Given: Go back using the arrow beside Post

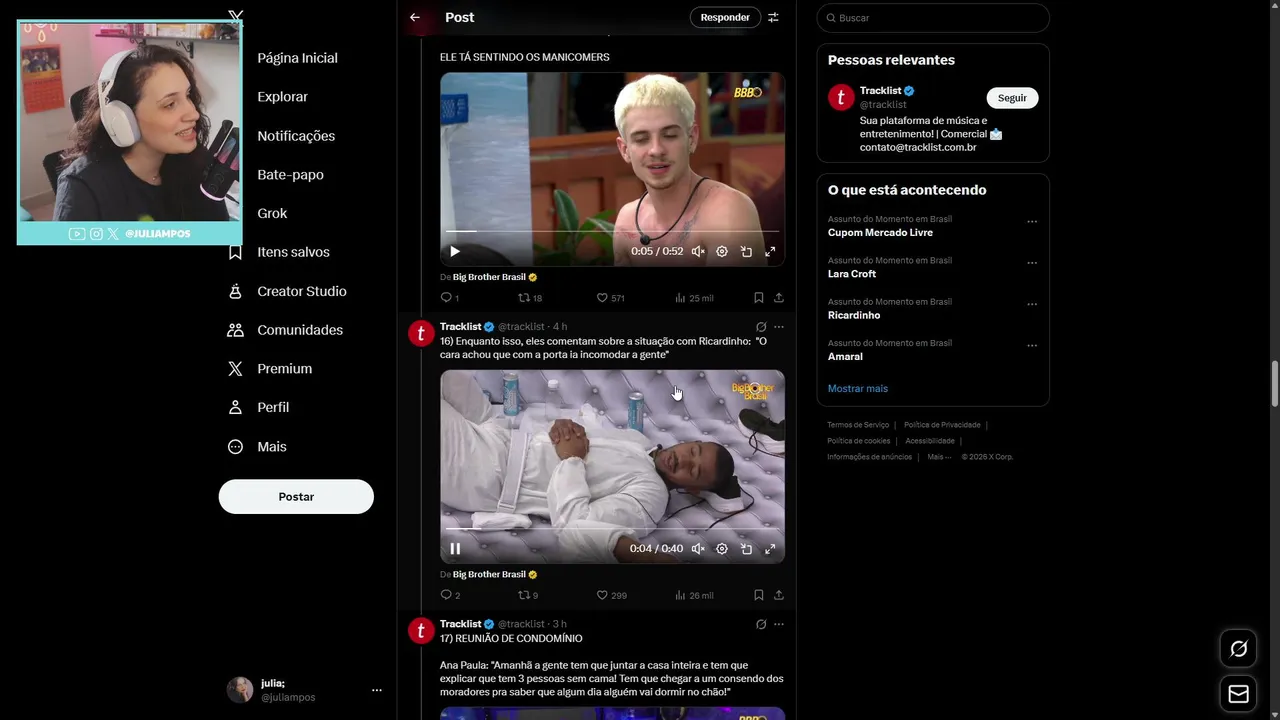Looking at the screenshot, I should tap(415, 17).
